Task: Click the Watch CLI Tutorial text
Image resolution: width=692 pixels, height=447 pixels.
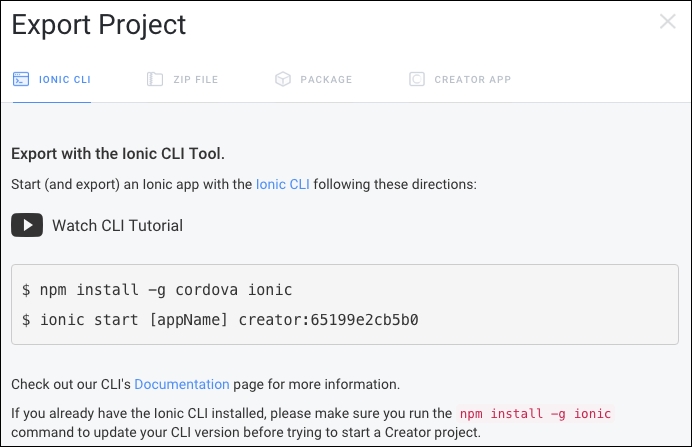Action: [x=117, y=225]
